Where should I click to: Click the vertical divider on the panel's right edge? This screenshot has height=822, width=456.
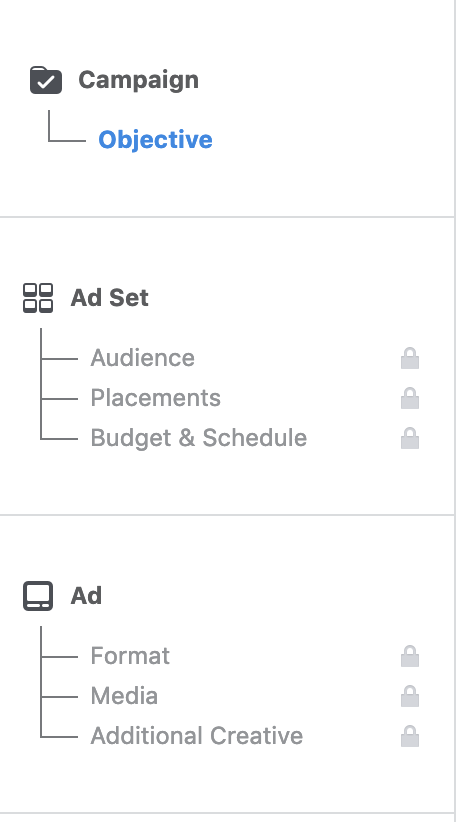(x=454, y=411)
